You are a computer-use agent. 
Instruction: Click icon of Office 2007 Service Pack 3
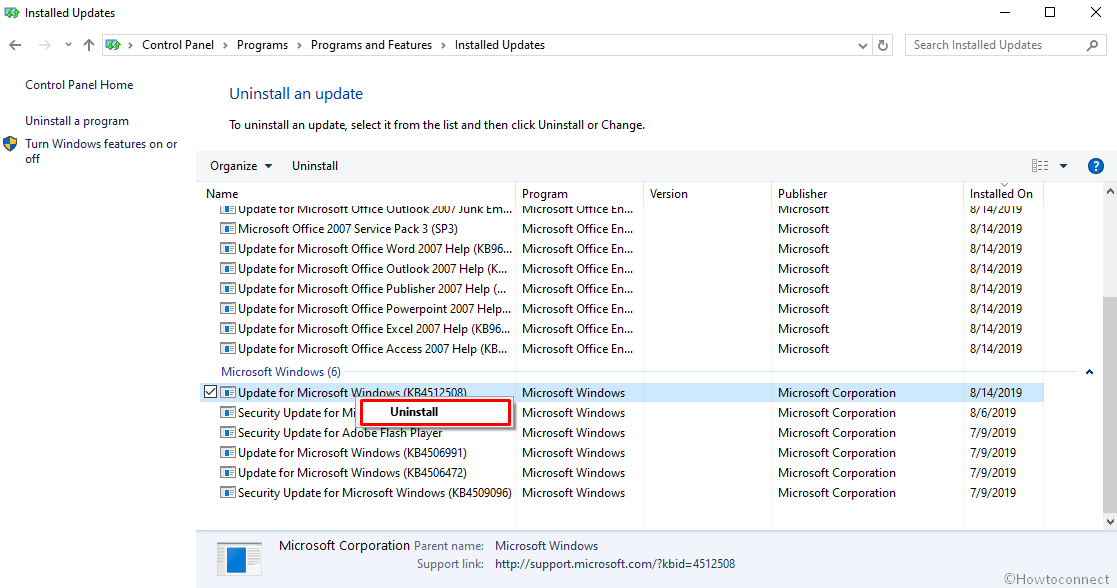point(228,229)
